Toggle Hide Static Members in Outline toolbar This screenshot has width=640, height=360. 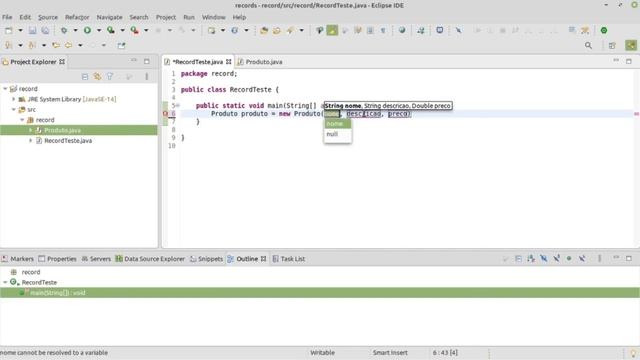pyautogui.click(x=556, y=259)
